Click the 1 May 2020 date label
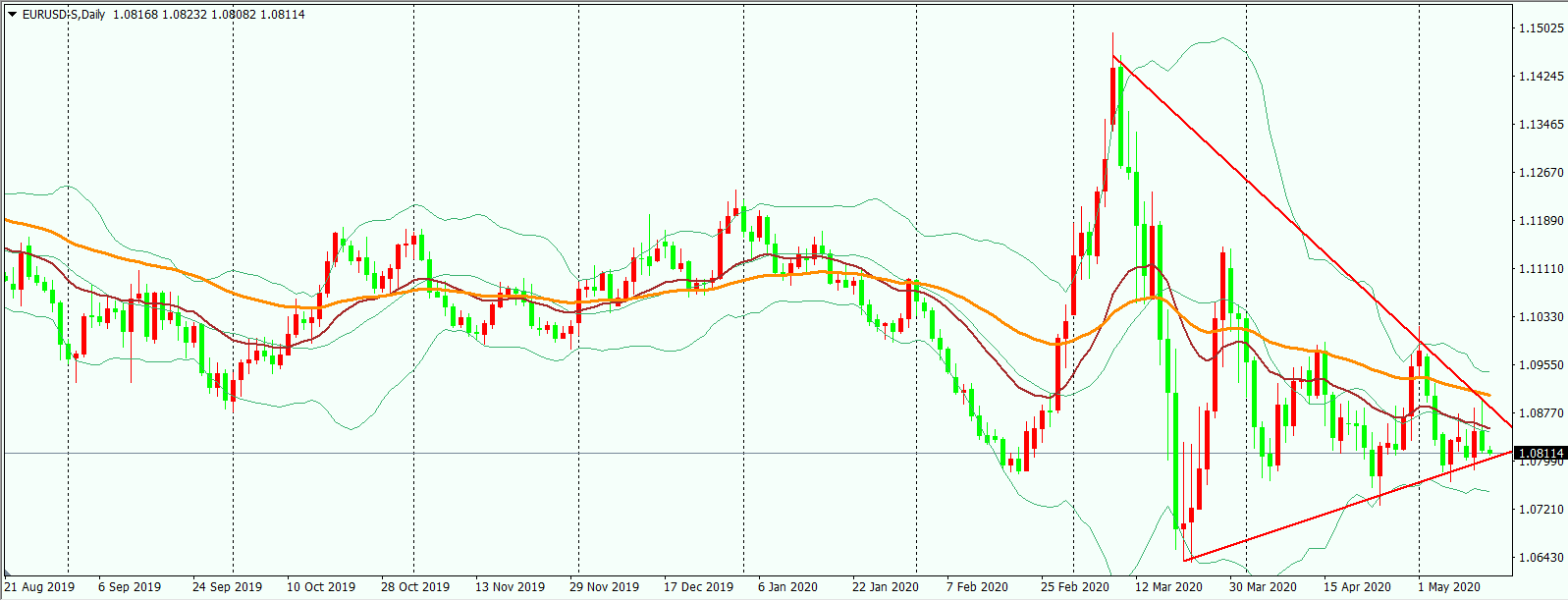 coord(1449,587)
